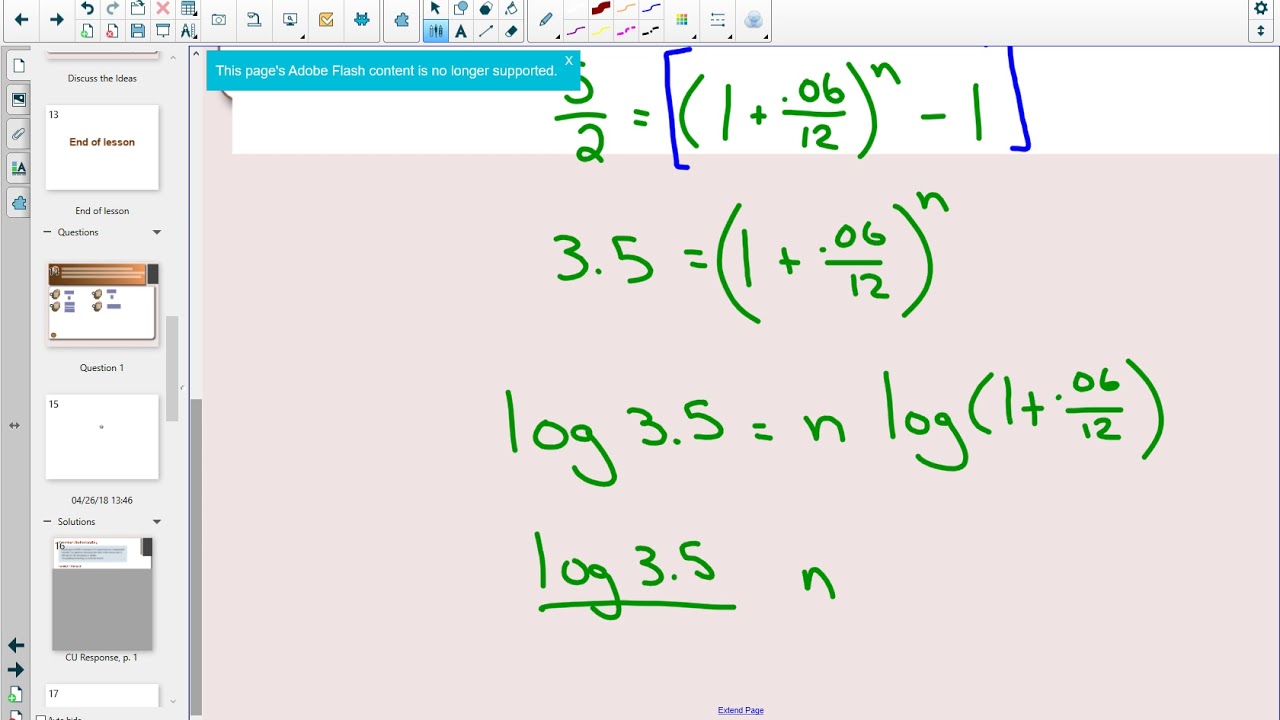Image resolution: width=1280 pixels, height=720 pixels.
Task: Open the transparency dropdown
Action: click(x=754, y=20)
